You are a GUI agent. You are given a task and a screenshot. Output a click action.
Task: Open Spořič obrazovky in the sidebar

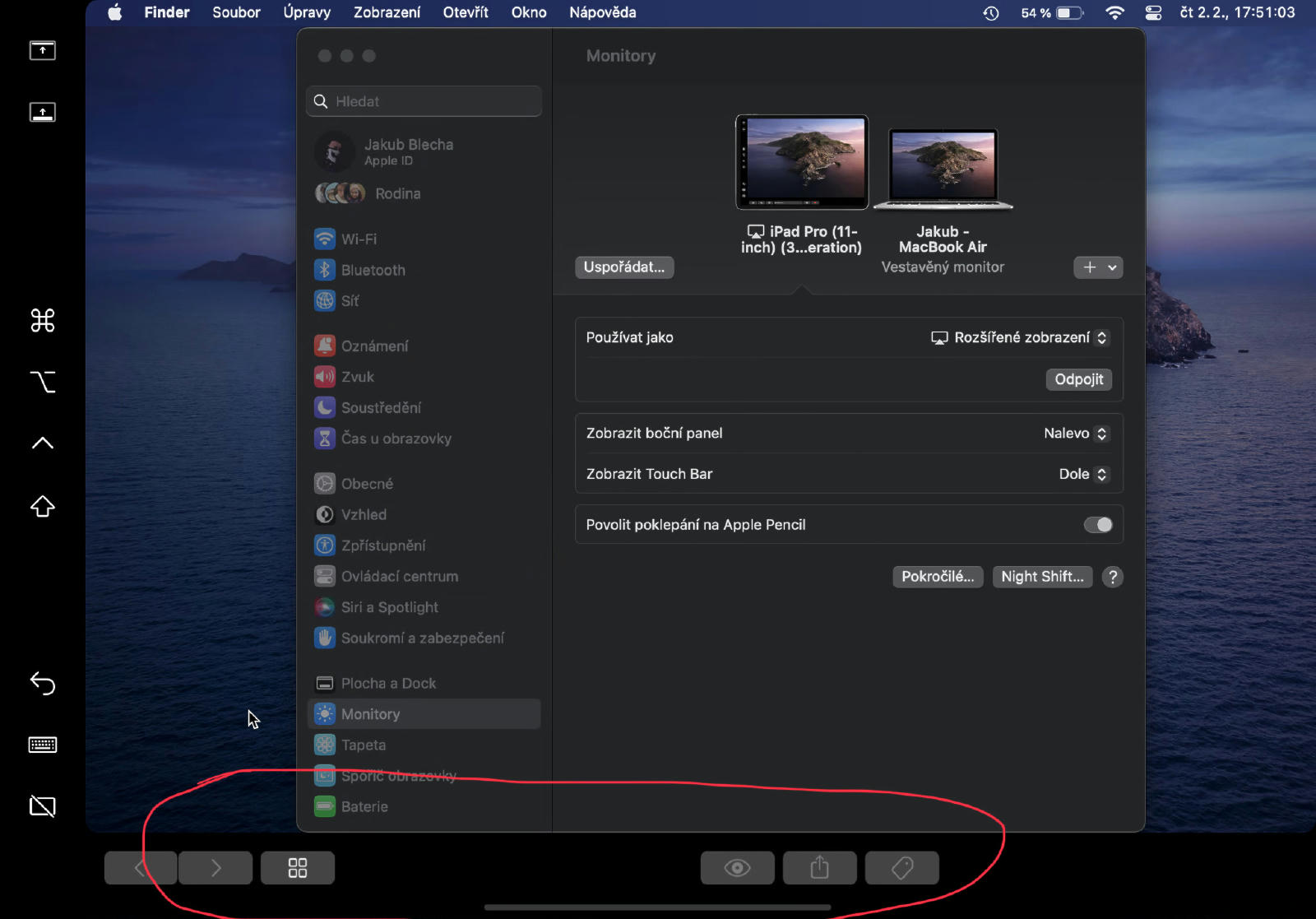point(424,776)
